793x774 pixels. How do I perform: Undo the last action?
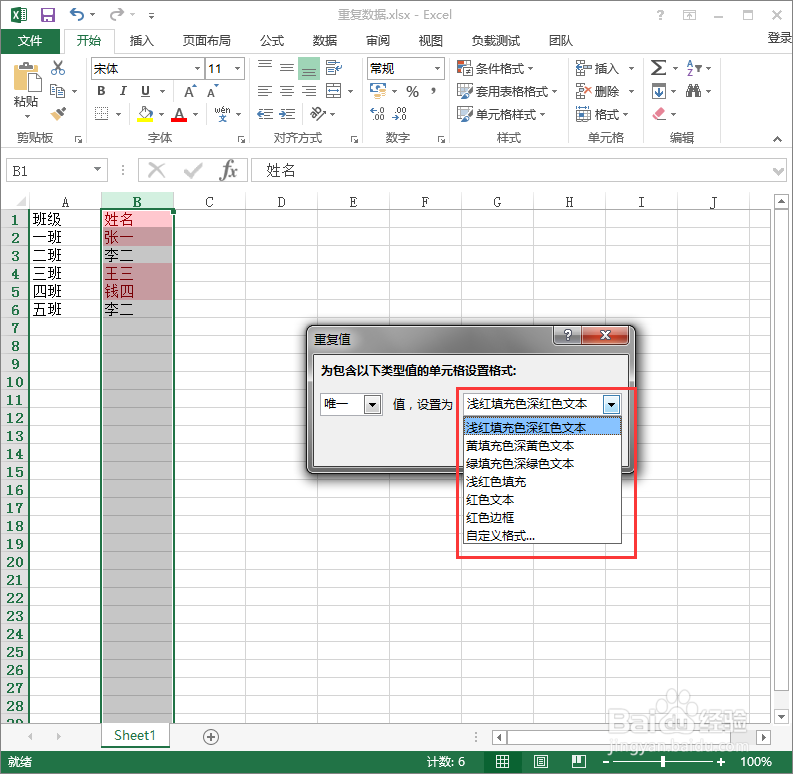77,14
